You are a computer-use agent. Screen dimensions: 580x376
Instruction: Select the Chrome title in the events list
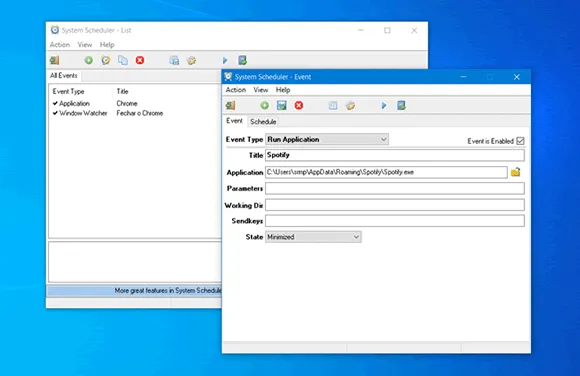(x=127, y=103)
